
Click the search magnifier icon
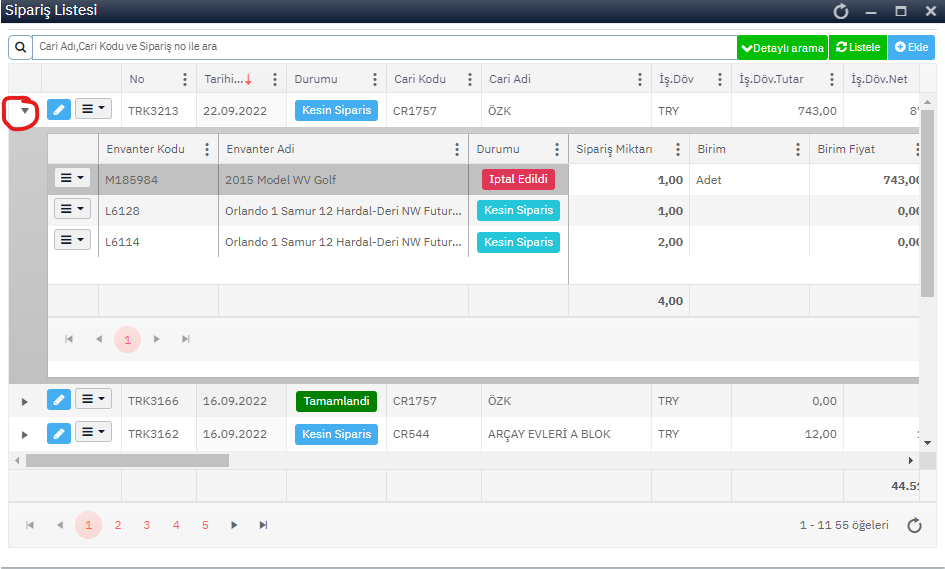[20, 47]
